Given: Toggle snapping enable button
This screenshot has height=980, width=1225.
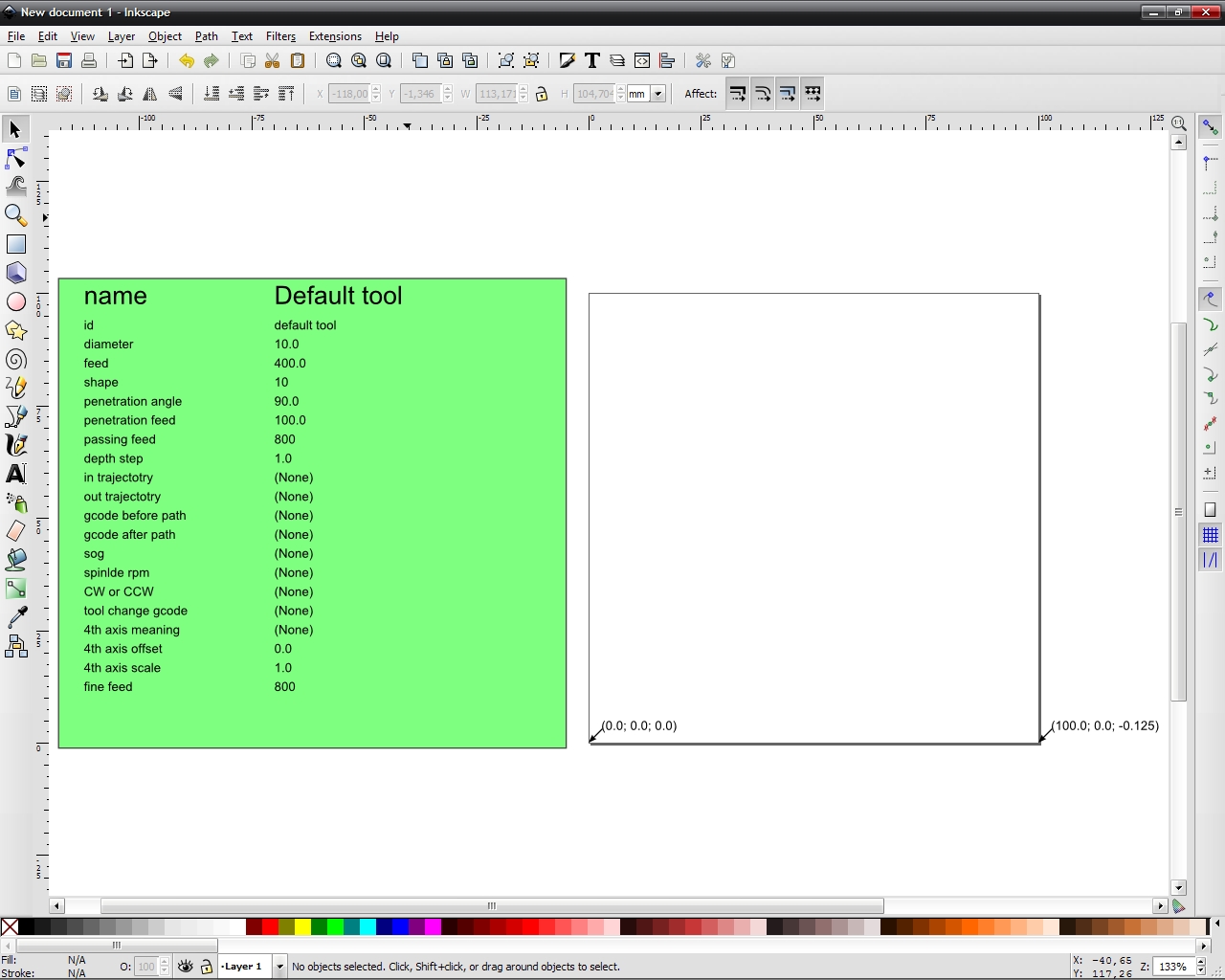Looking at the screenshot, I should click(x=1211, y=127).
